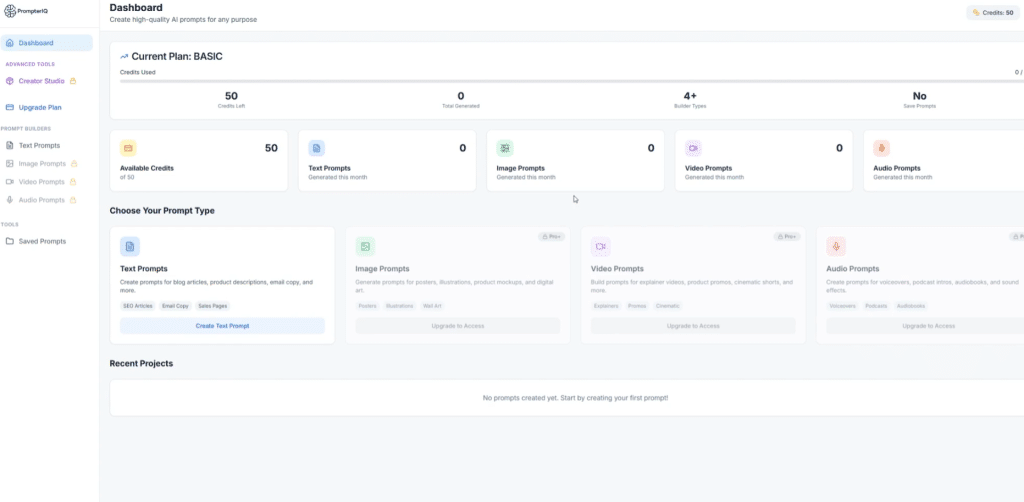Viewport: 1024px width, 502px height.
Task: Open Saved Prompts in the sidebar
Action: tap(42, 241)
